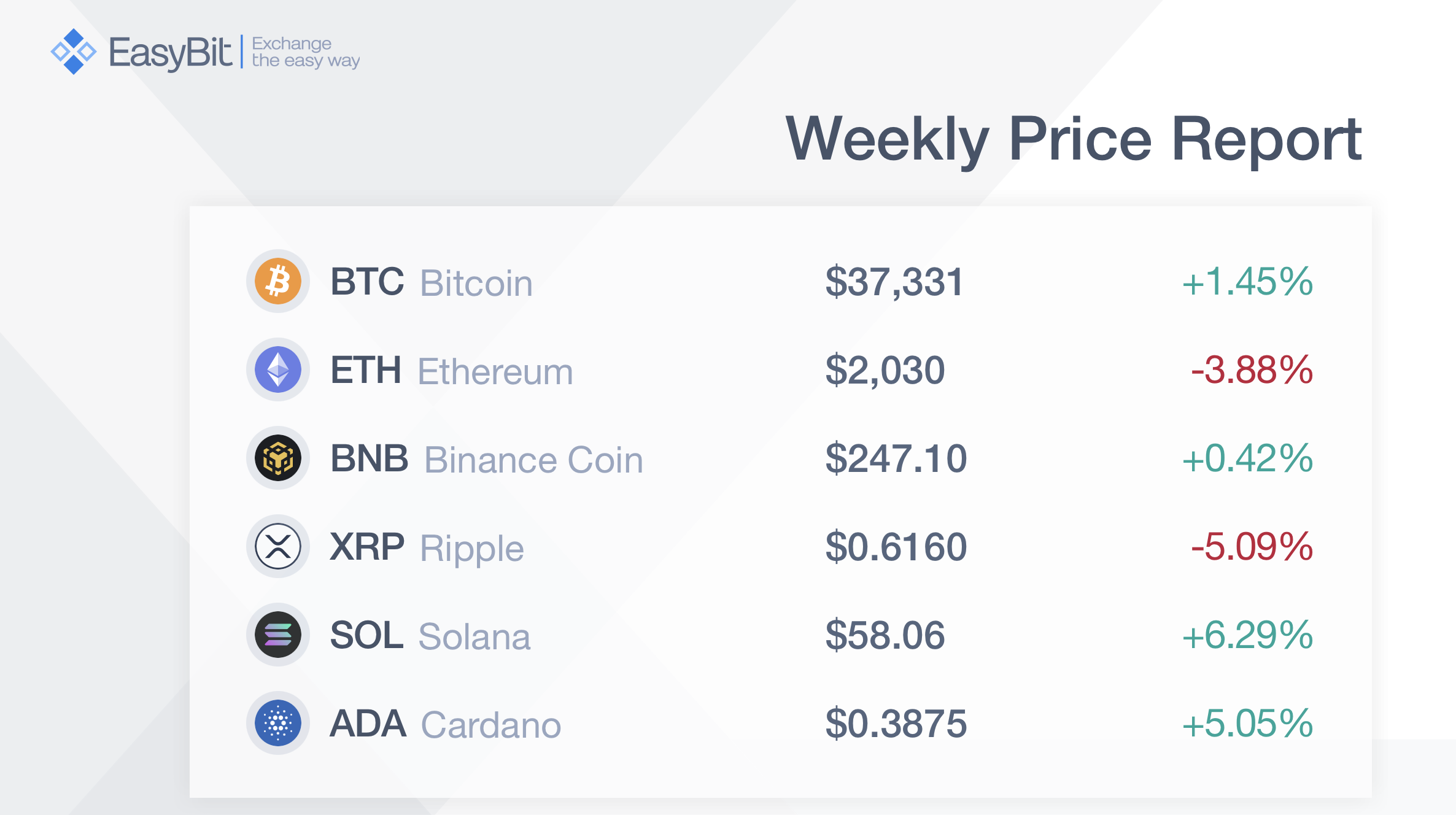The width and height of the screenshot is (1456, 815).
Task: Select the ADA Cardano label
Action: (446, 724)
